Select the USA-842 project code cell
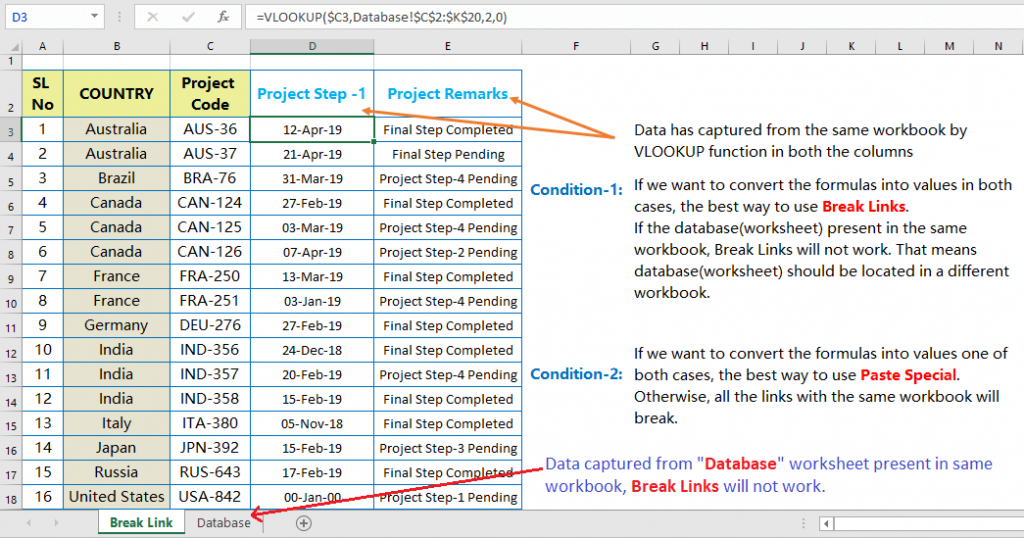Screen dimensions: 1024x538 coord(210,497)
